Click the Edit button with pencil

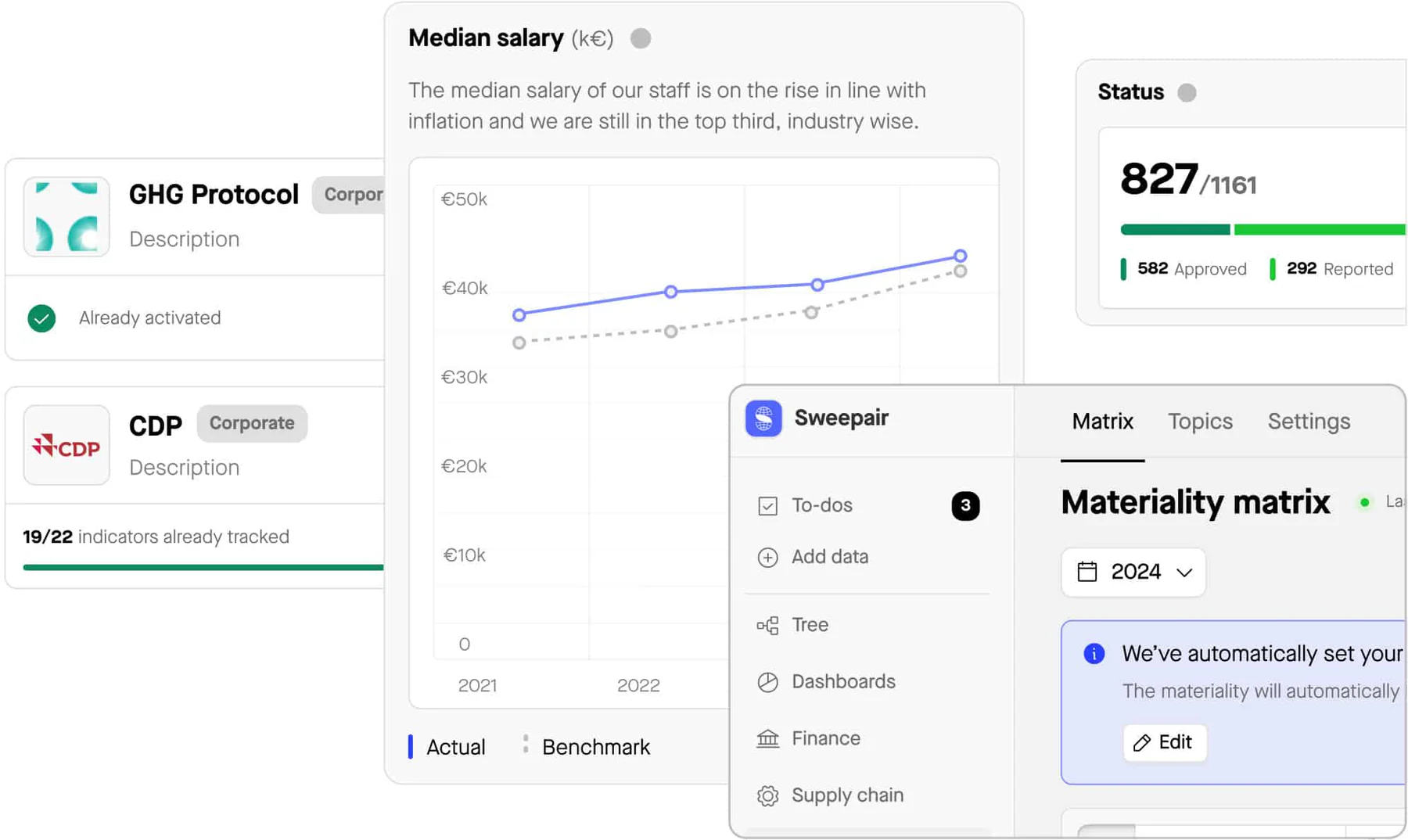point(1165,742)
